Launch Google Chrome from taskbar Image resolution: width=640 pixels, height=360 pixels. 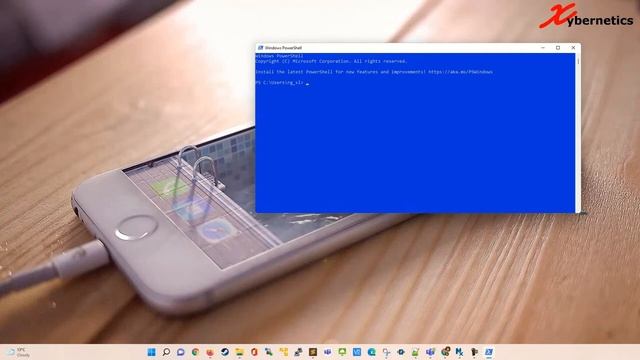pyautogui.click(x=196, y=352)
